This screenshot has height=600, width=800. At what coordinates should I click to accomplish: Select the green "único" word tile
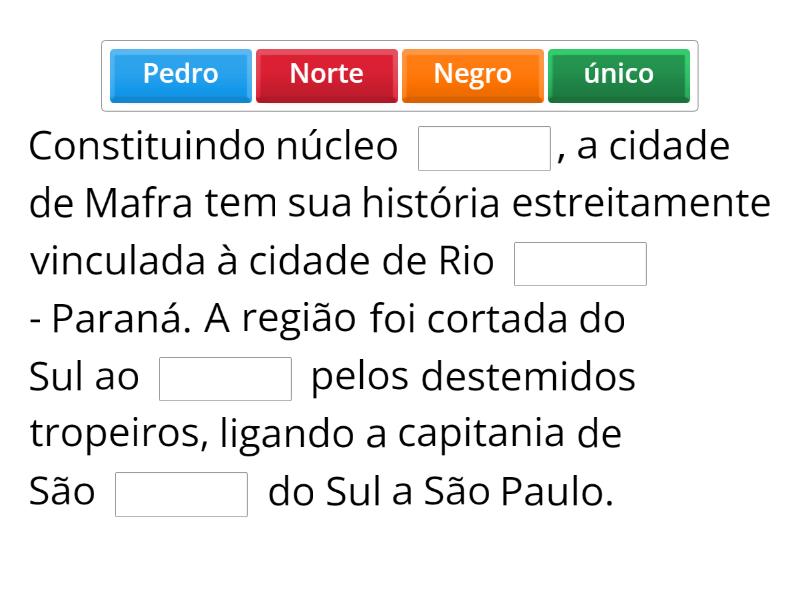coord(618,75)
